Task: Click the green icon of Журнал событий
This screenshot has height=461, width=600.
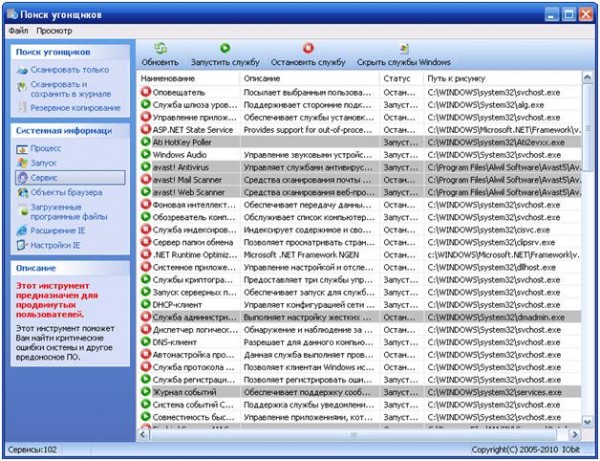Action: pos(145,392)
